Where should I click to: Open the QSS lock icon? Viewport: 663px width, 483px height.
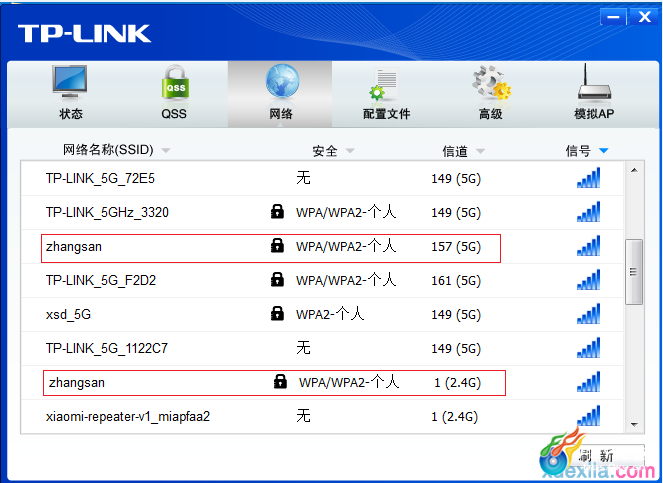click(175, 82)
